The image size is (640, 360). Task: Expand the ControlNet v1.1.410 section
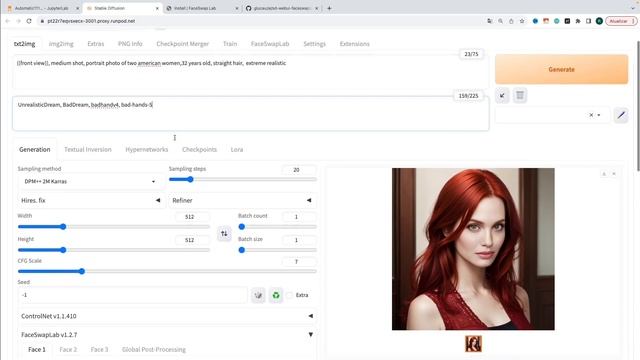pos(167,316)
